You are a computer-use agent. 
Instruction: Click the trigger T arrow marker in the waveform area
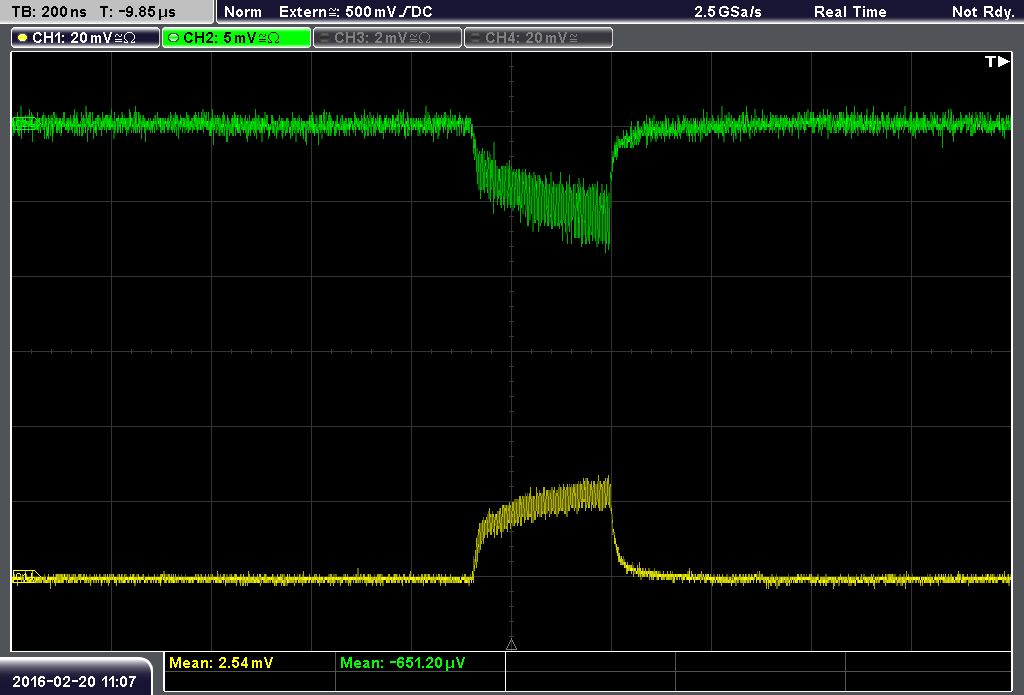click(x=997, y=61)
